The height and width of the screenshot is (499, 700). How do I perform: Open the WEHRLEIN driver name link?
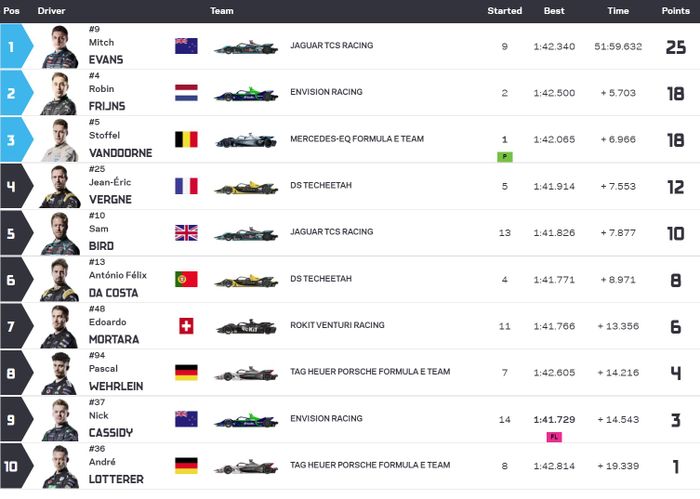point(116,386)
